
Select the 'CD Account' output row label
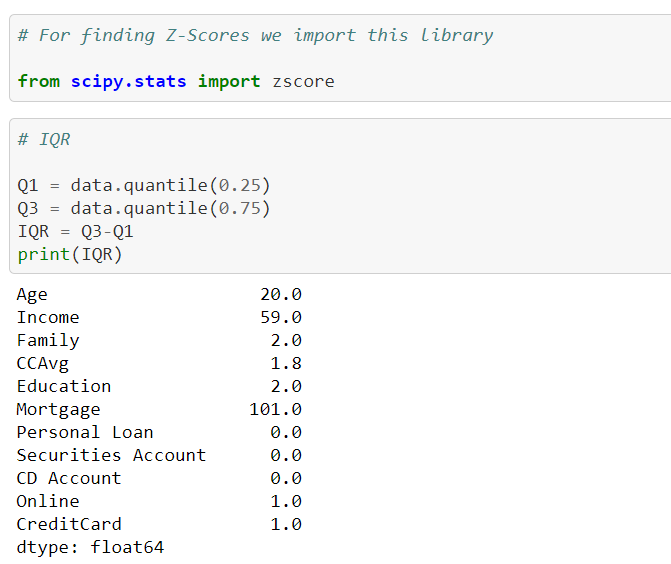(x=69, y=479)
